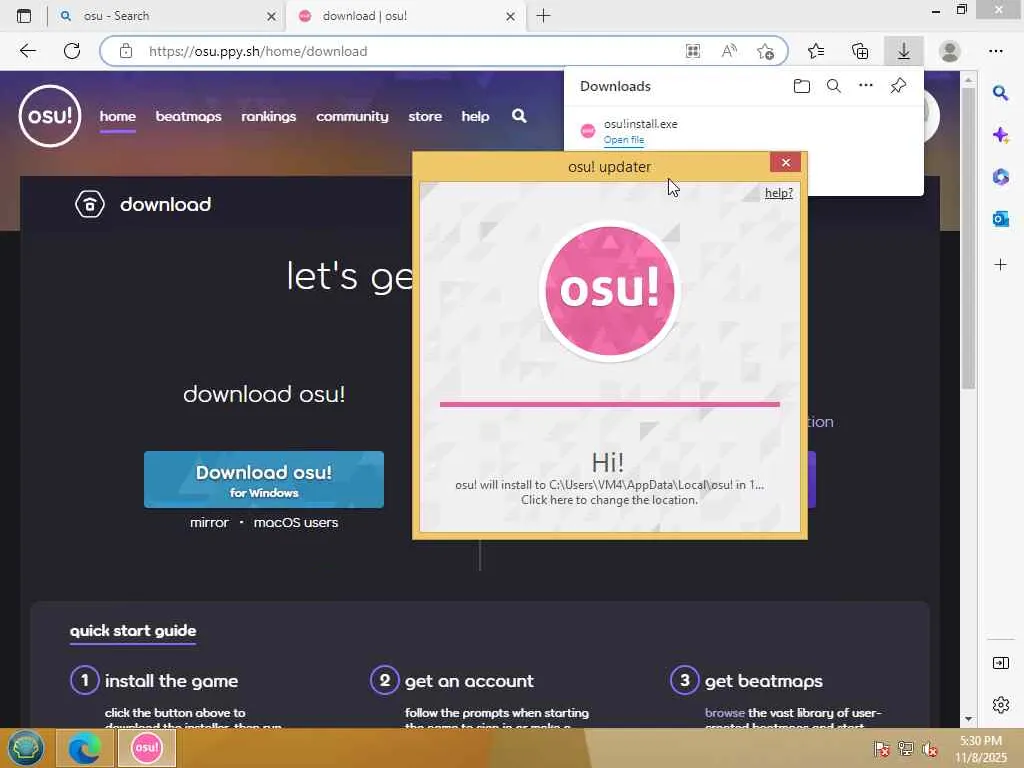Switch to the osu - Search tab

click(x=167, y=16)
